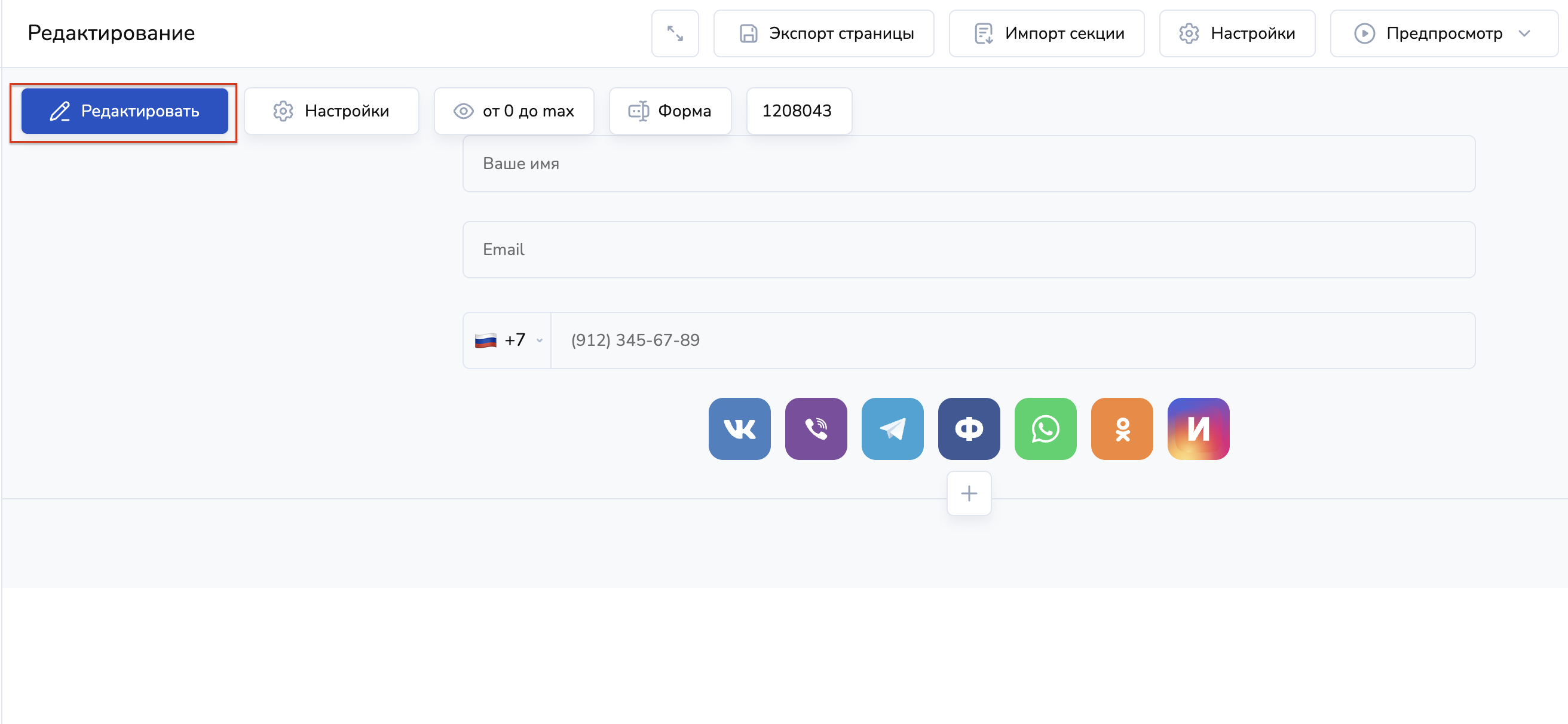
Task: Click the section ID 1208043
Action: [797, 111]
